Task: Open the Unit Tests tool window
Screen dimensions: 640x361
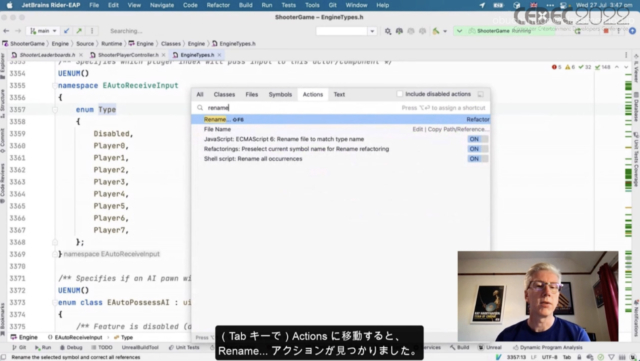Action: pos(184,348)
